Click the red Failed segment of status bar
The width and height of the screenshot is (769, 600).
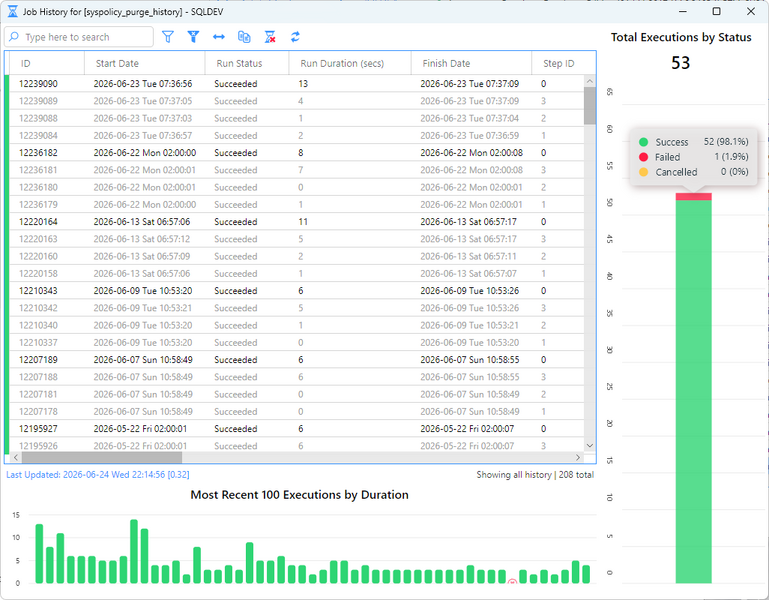tap(693, 196)
